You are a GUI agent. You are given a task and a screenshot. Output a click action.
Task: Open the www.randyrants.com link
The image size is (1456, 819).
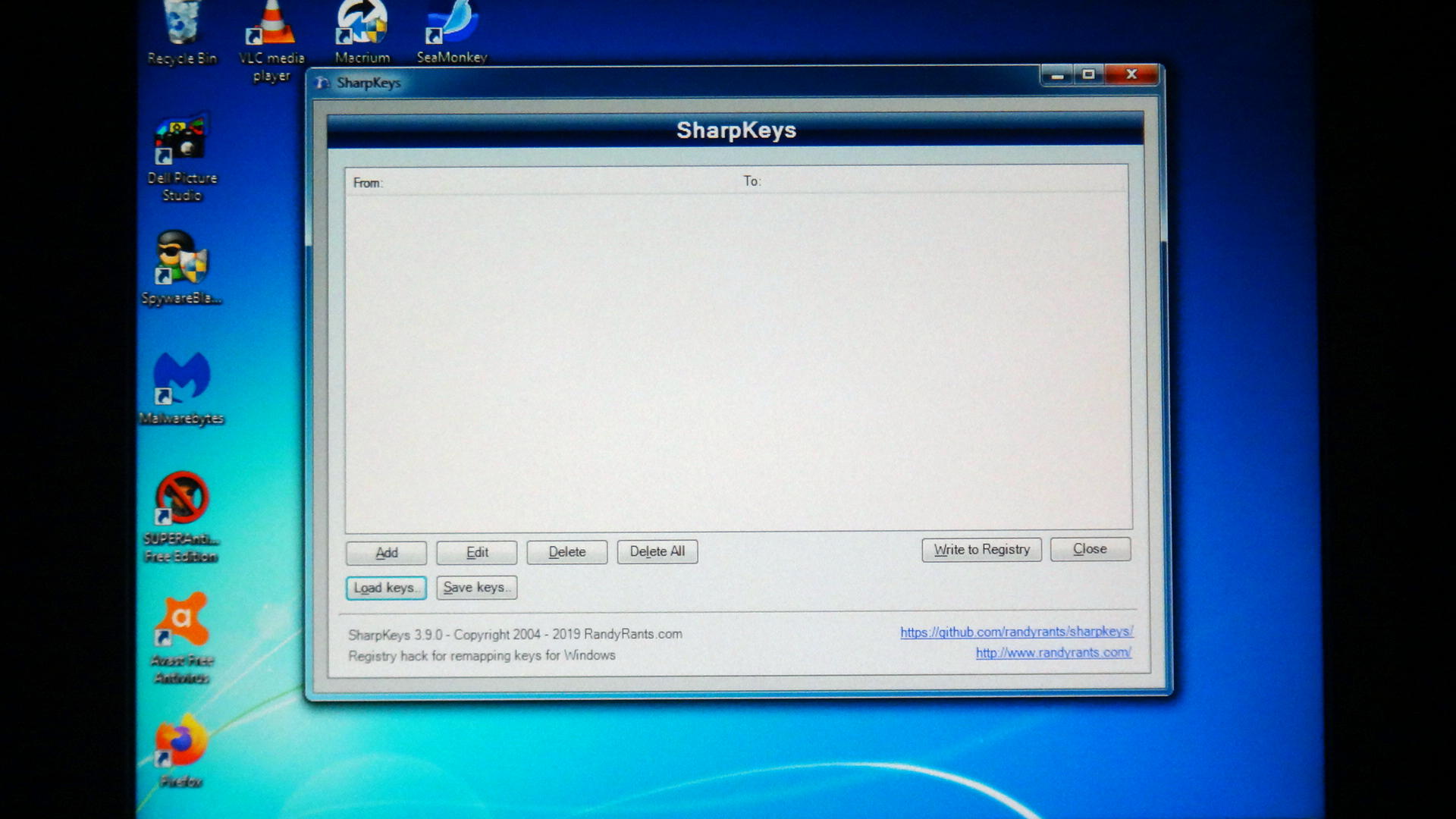[1054, 653]
